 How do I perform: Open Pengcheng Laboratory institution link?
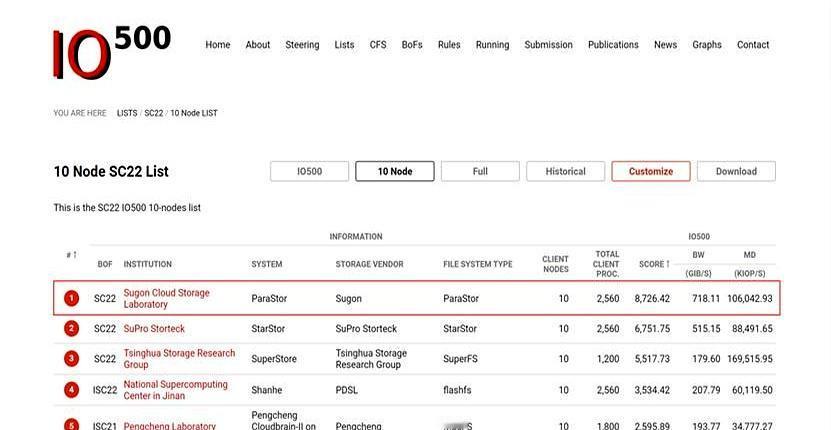[170, 426]
